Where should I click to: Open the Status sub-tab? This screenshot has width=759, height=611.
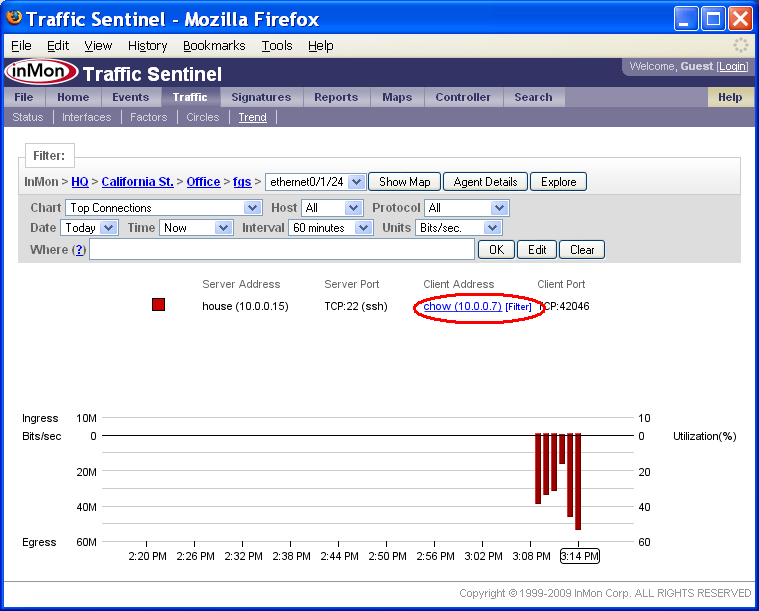click(28, 117)
